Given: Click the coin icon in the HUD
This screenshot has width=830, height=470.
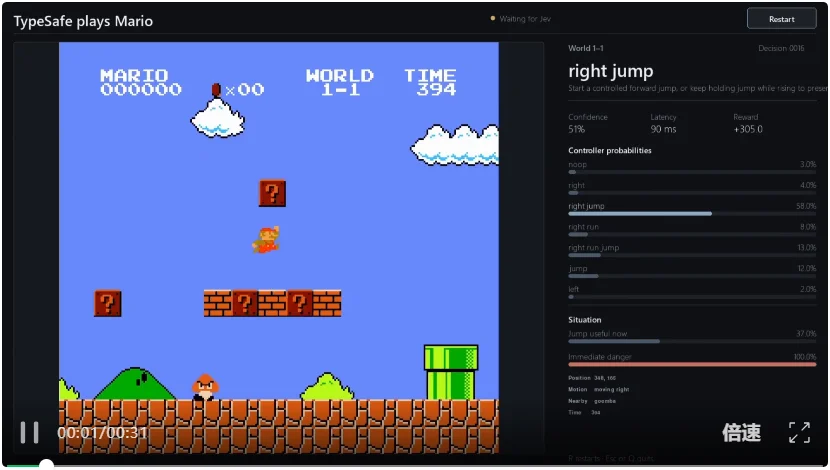Looking at the screenshot, I should click(216, 90).
